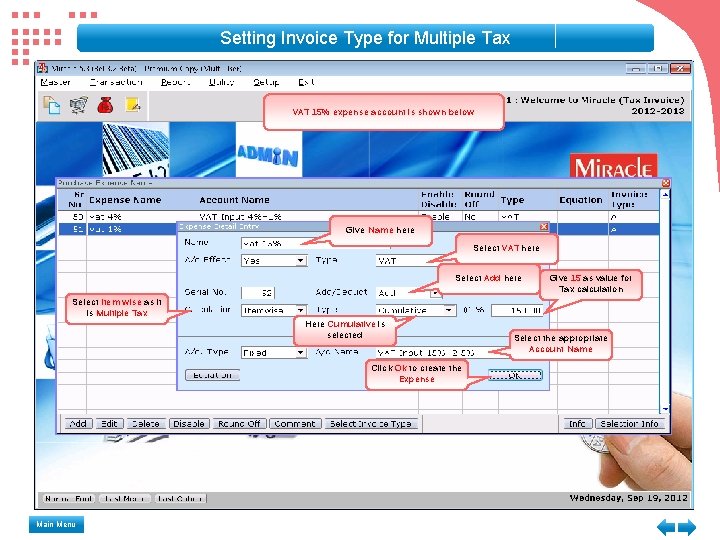Screen dimensions: 720x540
Task: Click the yellow note toolbar icon
Action: click(132, 105)
